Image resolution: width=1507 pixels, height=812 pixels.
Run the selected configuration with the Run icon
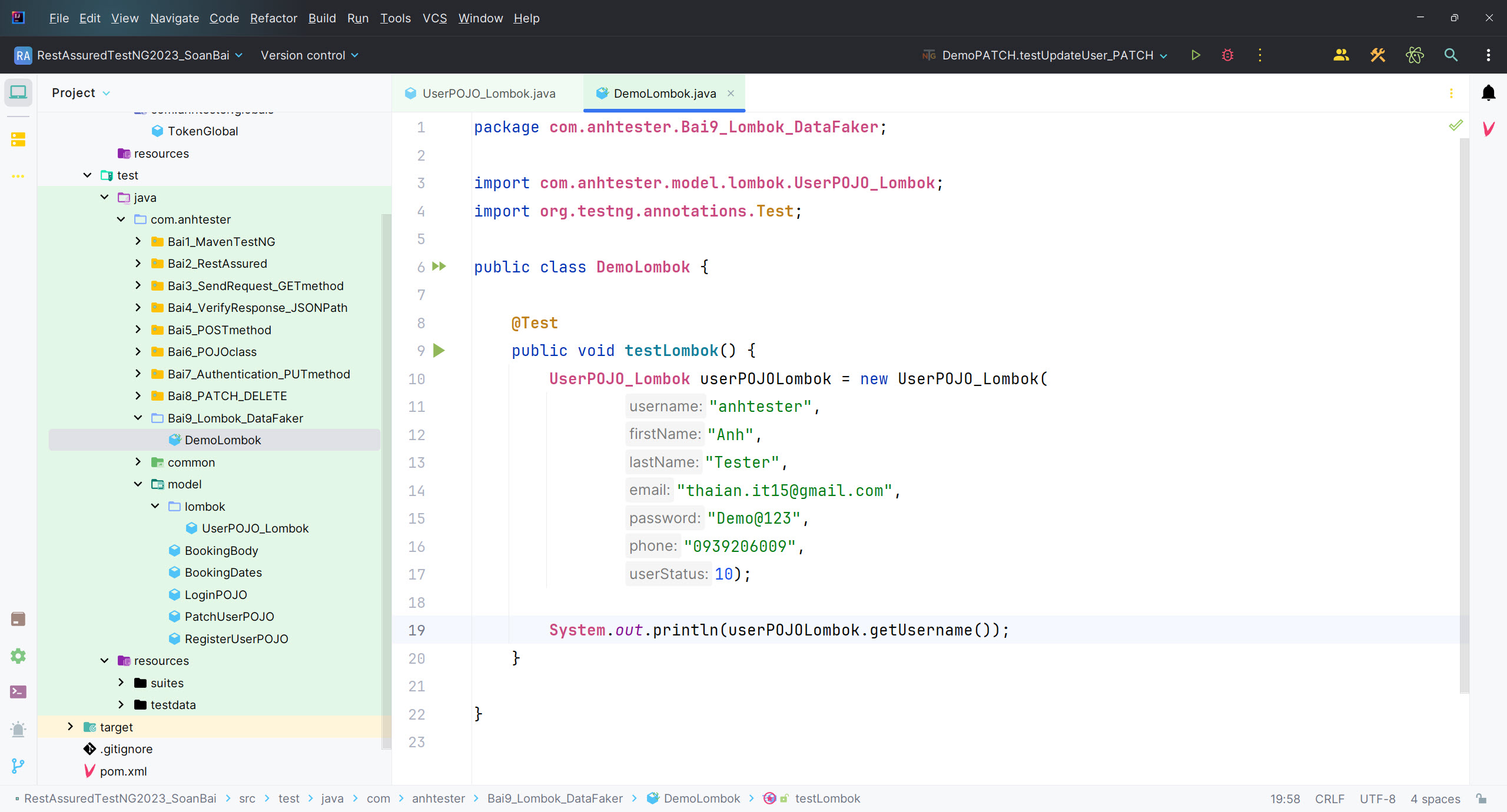[1196, 55]
